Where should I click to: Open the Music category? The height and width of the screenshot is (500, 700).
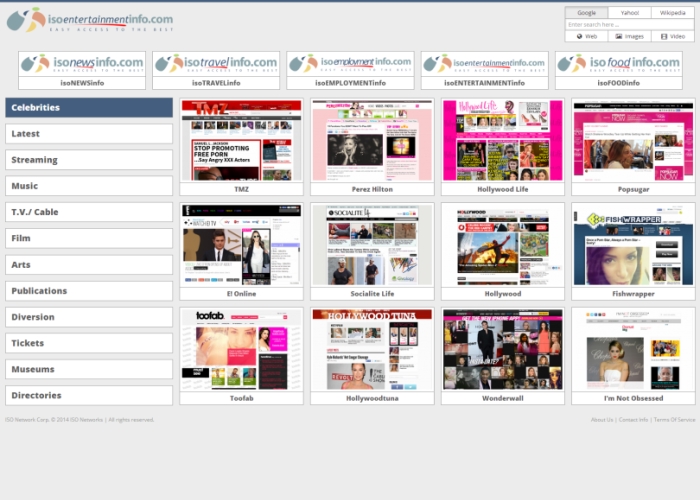[89, 186]
